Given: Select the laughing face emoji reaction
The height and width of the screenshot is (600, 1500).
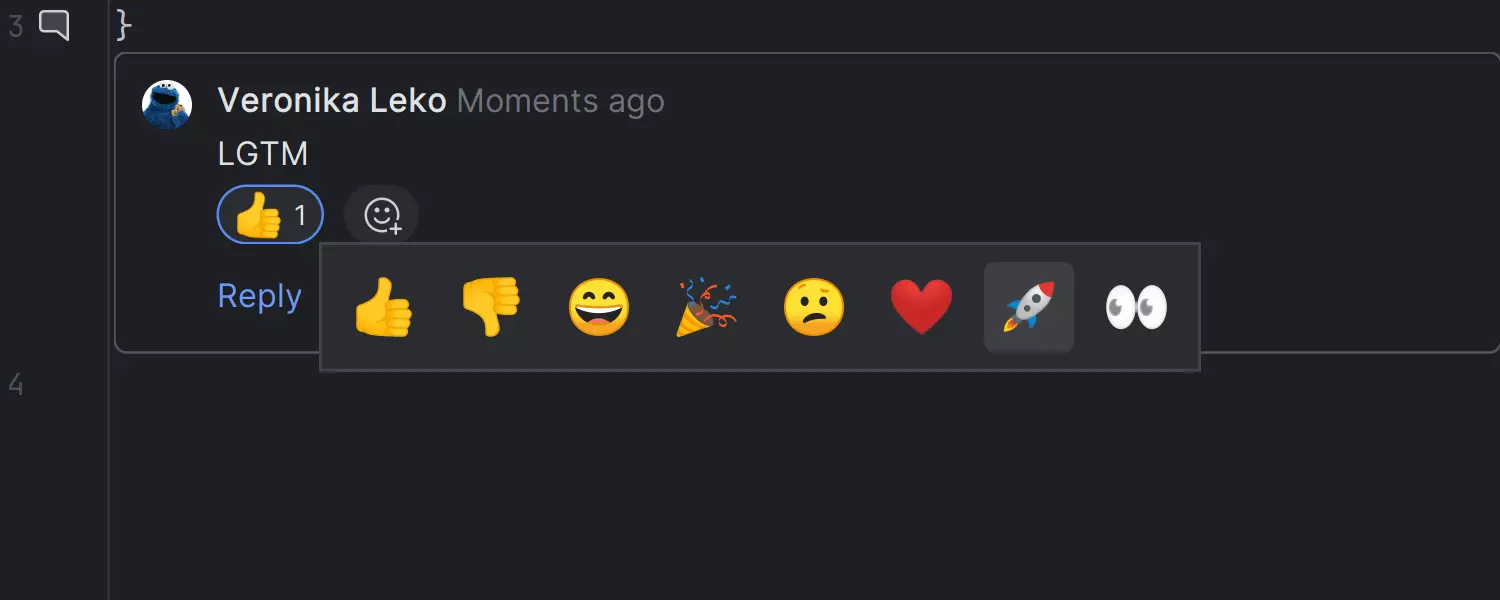Looking at the screenshot, I should point(599,307).
